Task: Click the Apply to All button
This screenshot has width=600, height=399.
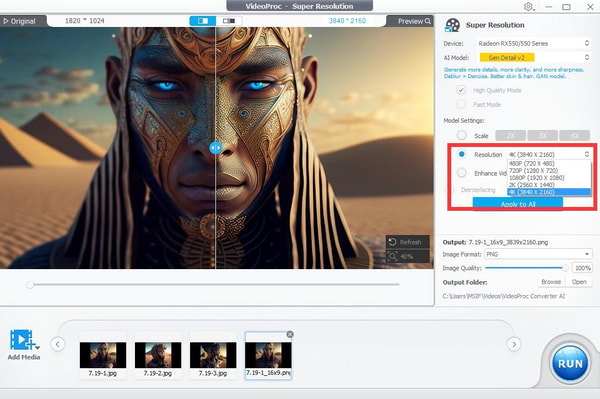Action: 518,204
